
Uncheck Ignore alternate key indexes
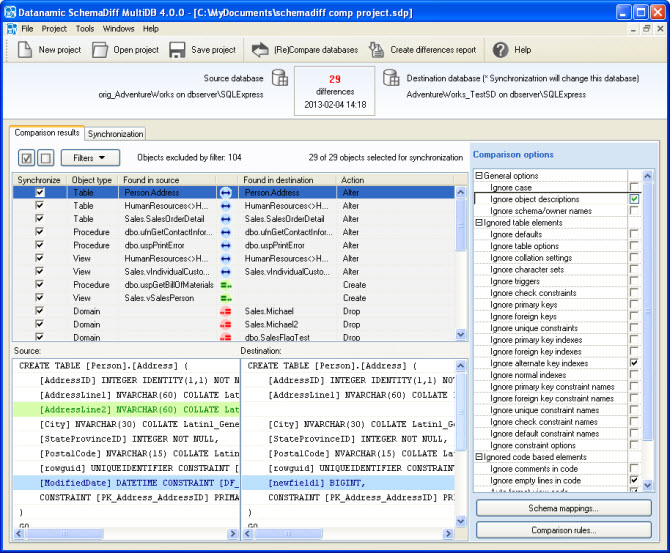click(x=634, y=363)
